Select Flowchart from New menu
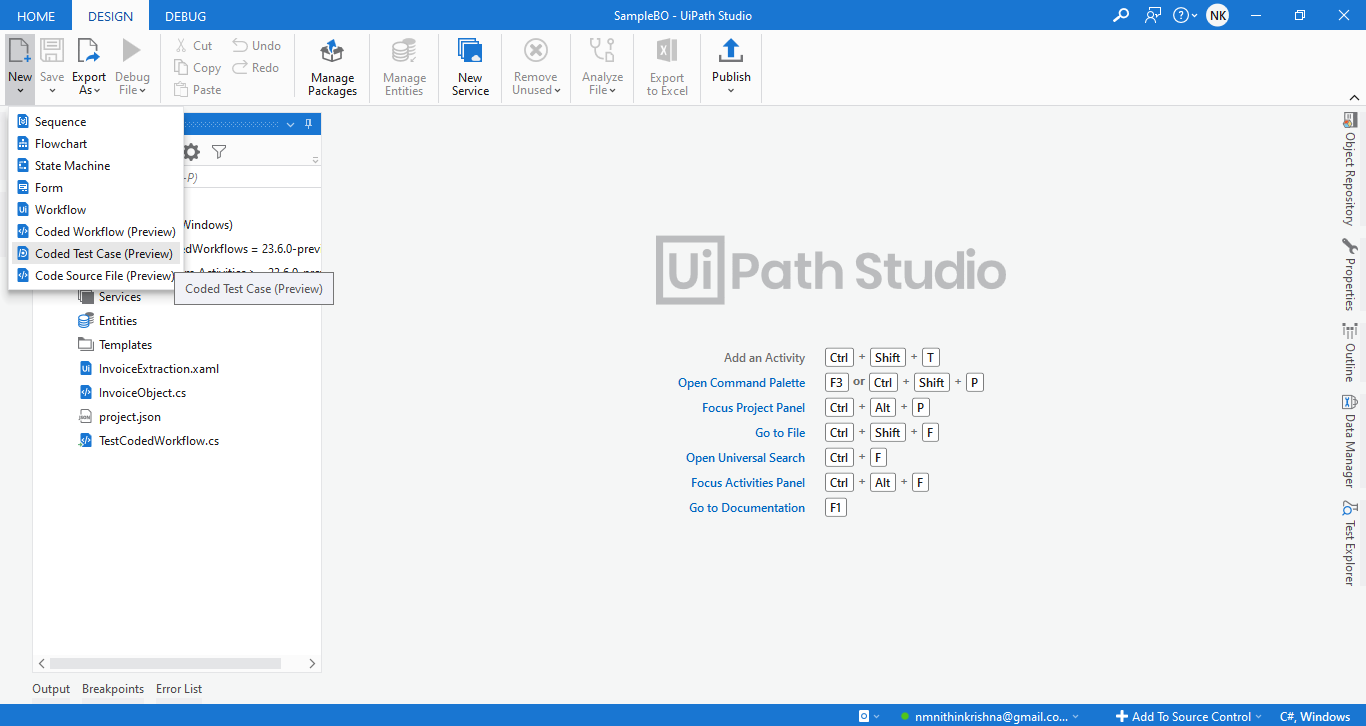The width and height of the screenshot is (1366, 726). (96, 143)
